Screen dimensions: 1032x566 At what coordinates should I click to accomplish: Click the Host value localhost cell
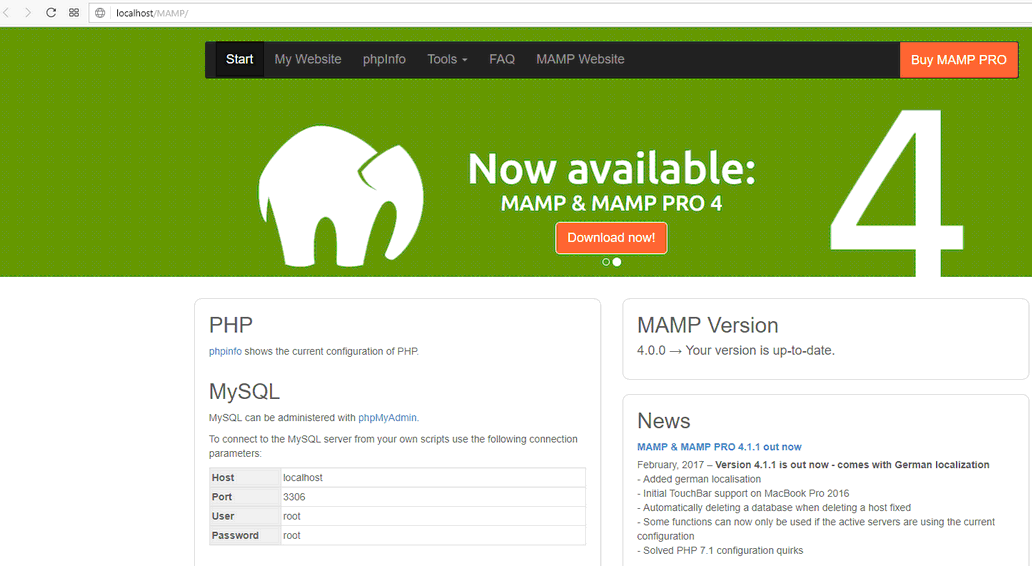click(x=433, y=477)
